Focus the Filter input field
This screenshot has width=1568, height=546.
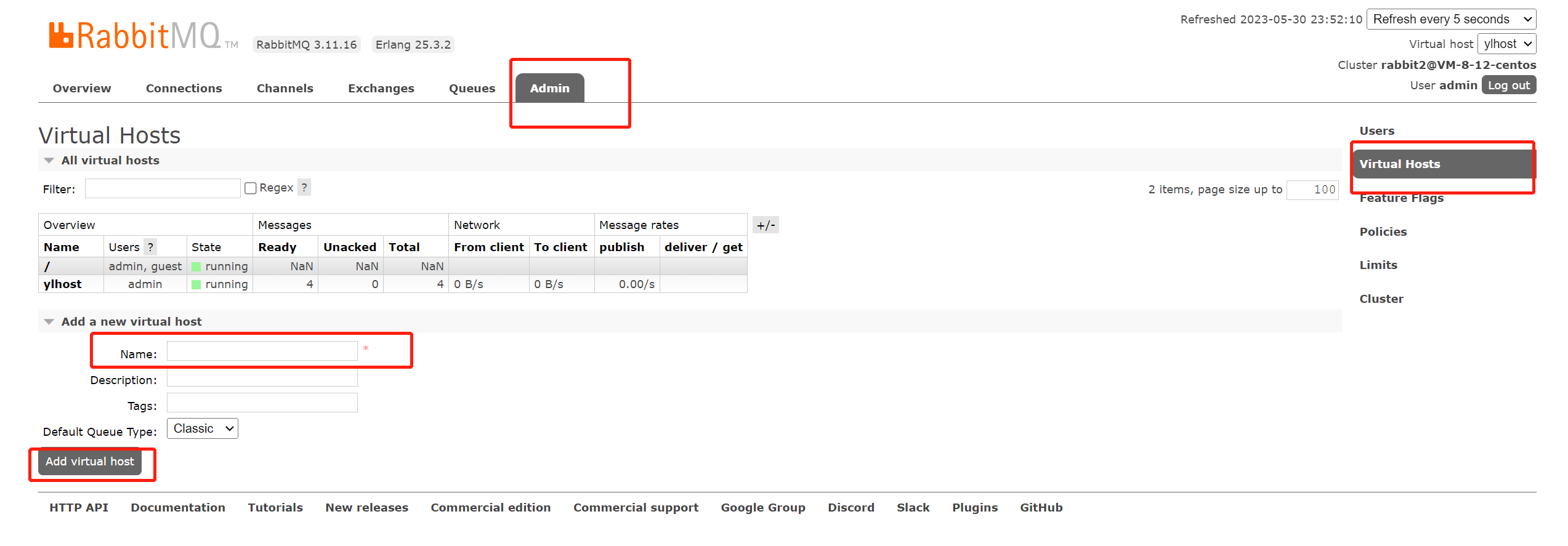(x=163, y=188)
